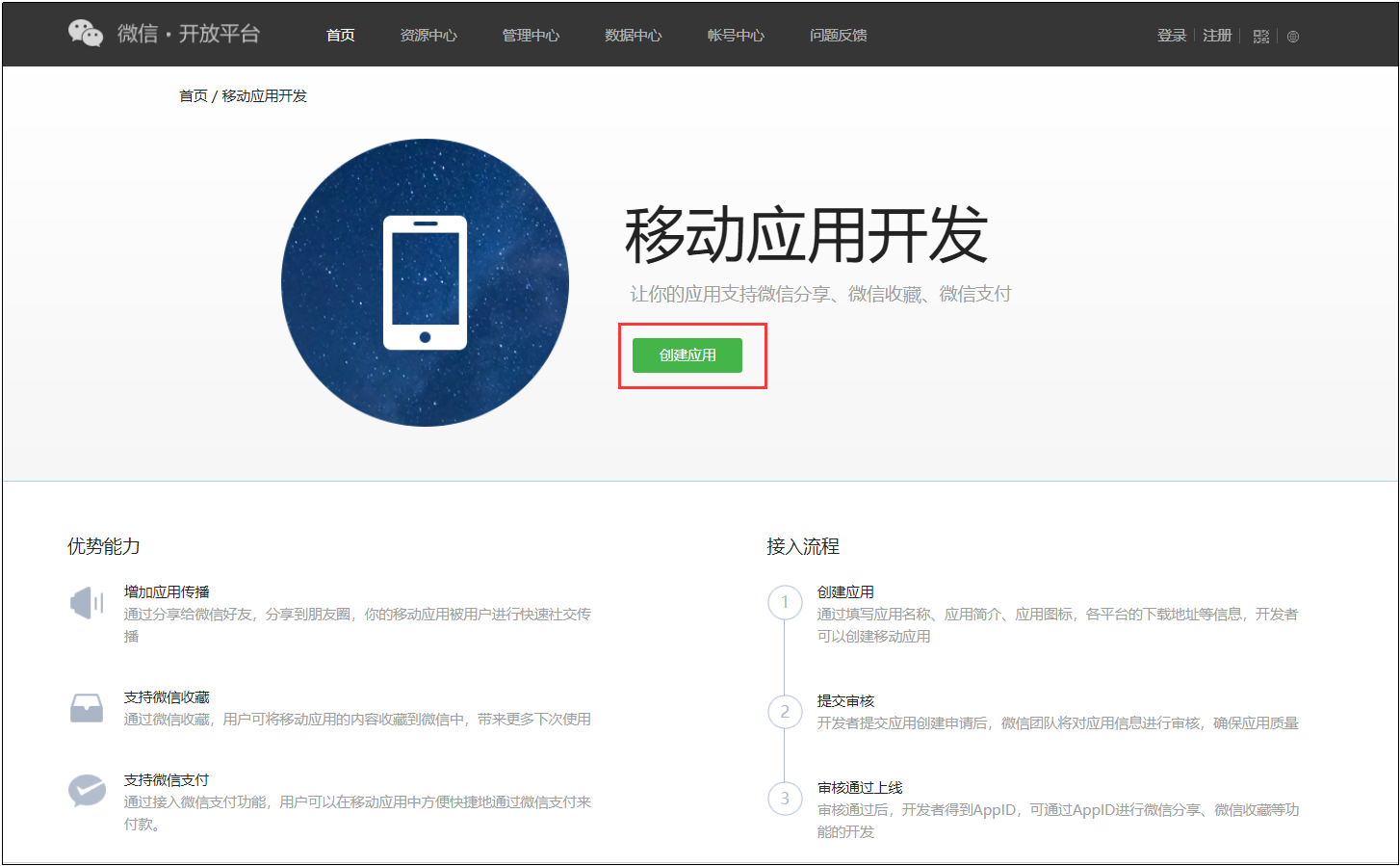Click the step 1 circle icon
1400x866 pixels.
click(x=785, y=603)
